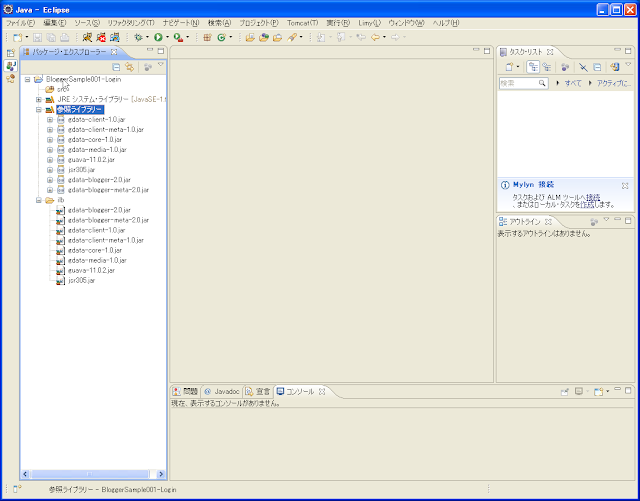Image resolution: width=640 pixels, height=501 pixels.
Task: Expand gdata-client-1.0.jar under referenced libraries
Action: (50, 120)
